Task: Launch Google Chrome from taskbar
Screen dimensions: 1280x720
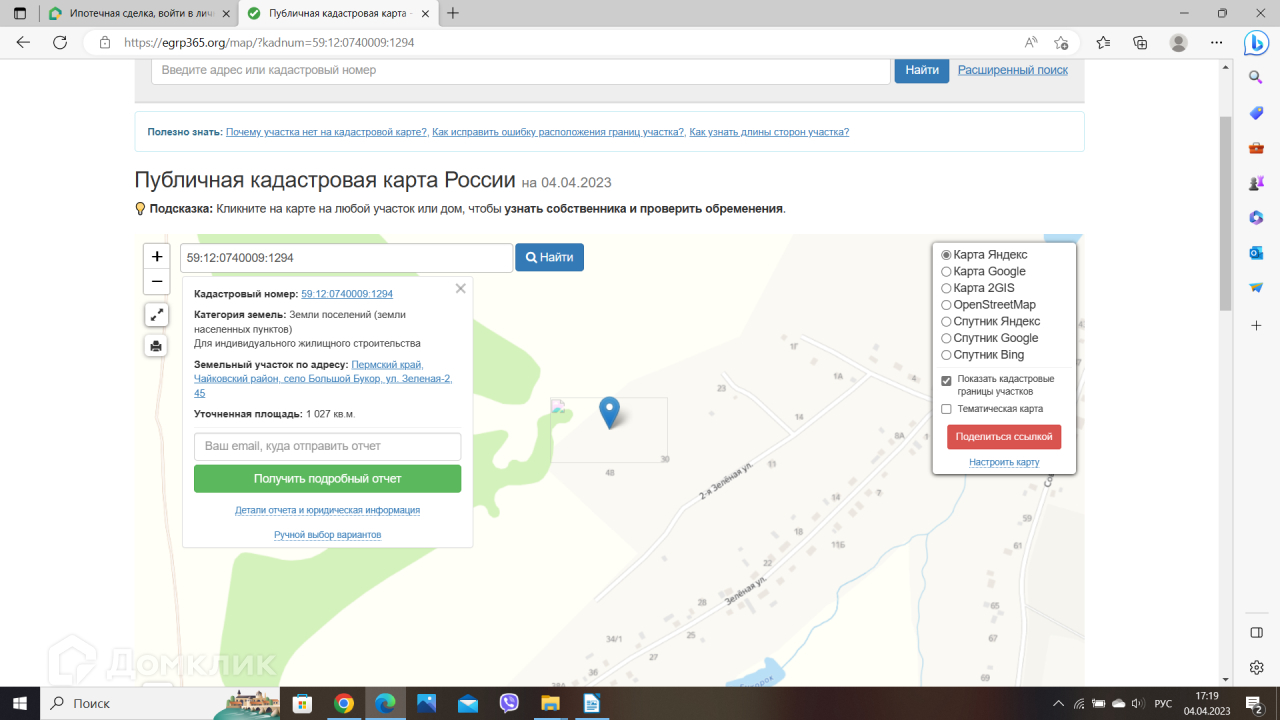Action: (343, 703)
